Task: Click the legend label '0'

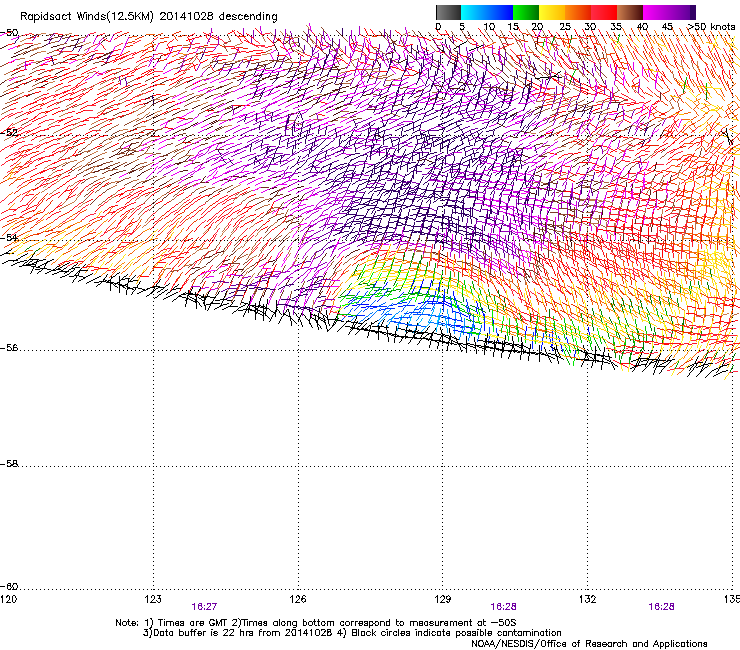Action: 438,26
